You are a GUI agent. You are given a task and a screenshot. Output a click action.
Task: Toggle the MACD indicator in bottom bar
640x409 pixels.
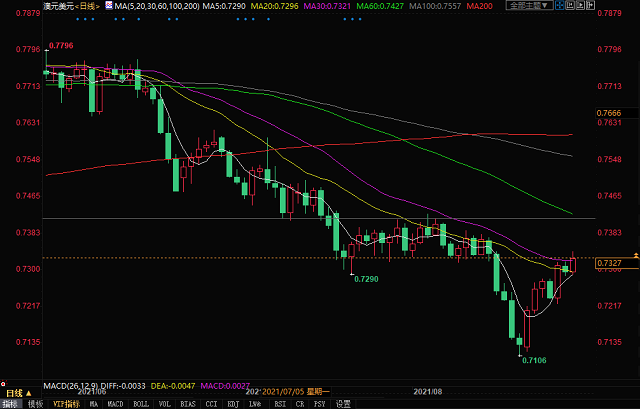pos(115,403)
